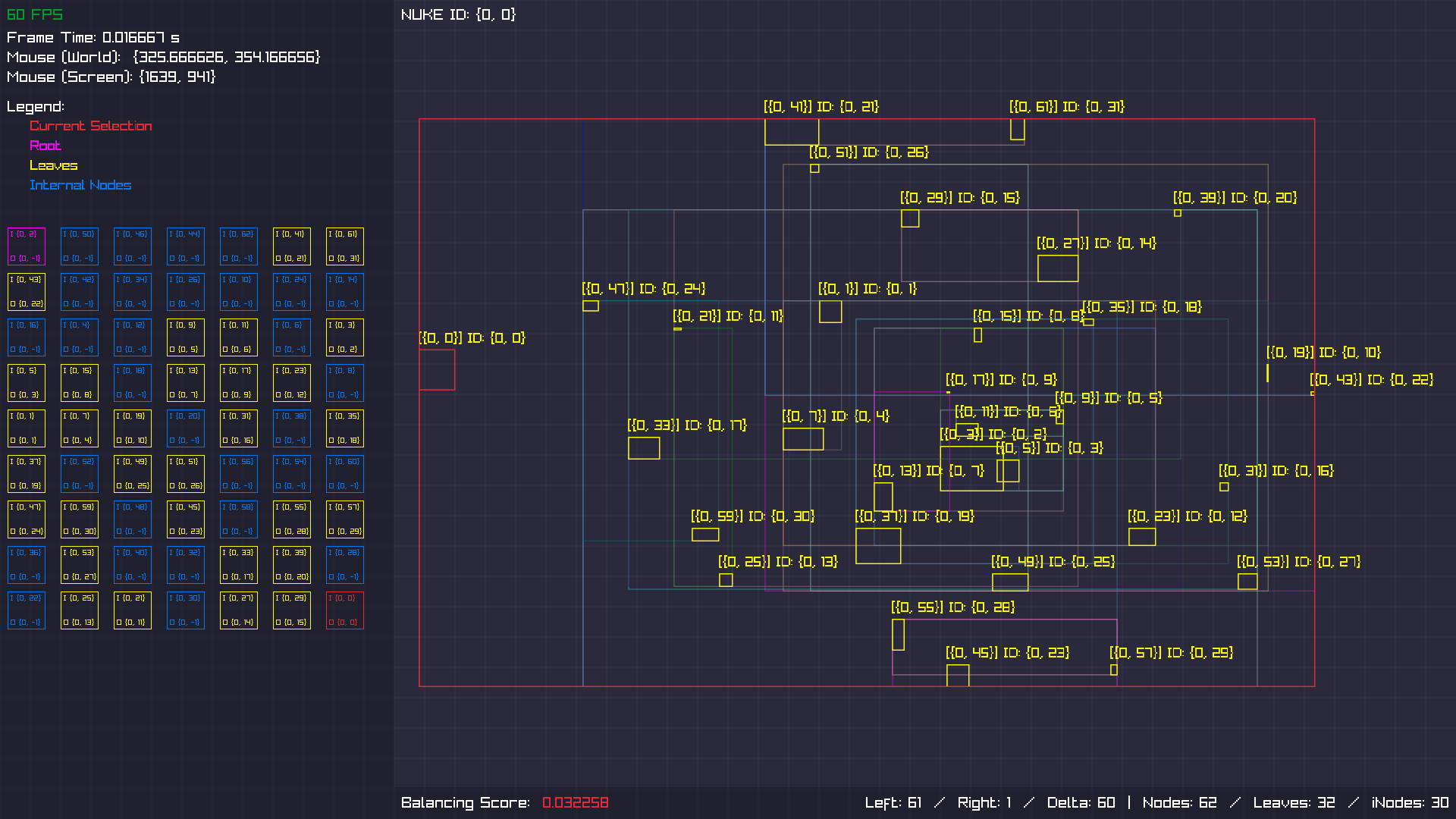Click the red Balancing Score value
Viewport: 1456px width, 819px height.
point(576,802)
